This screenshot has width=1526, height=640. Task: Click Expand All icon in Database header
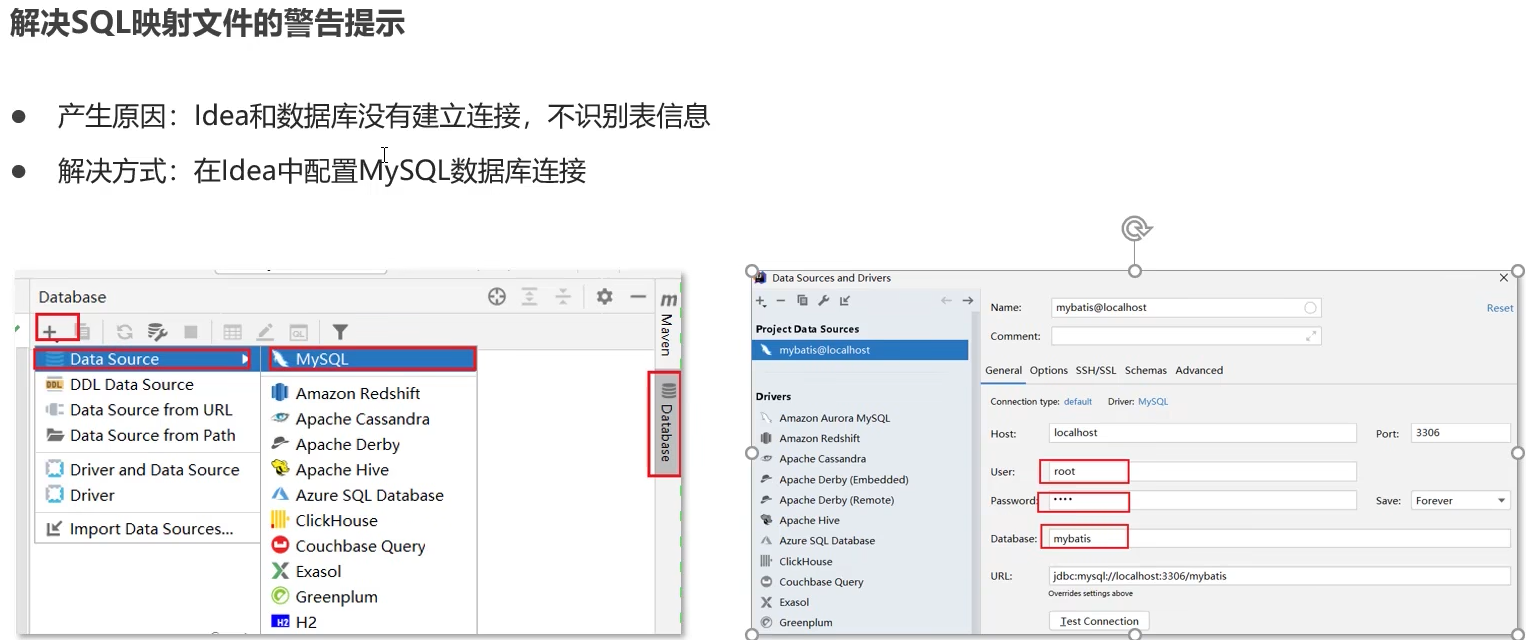click(530, 296)
